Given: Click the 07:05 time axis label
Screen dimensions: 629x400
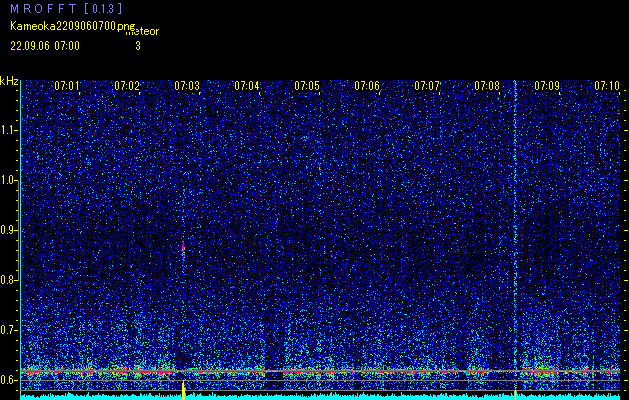Looking at the screenshot, I should (307, 86).
